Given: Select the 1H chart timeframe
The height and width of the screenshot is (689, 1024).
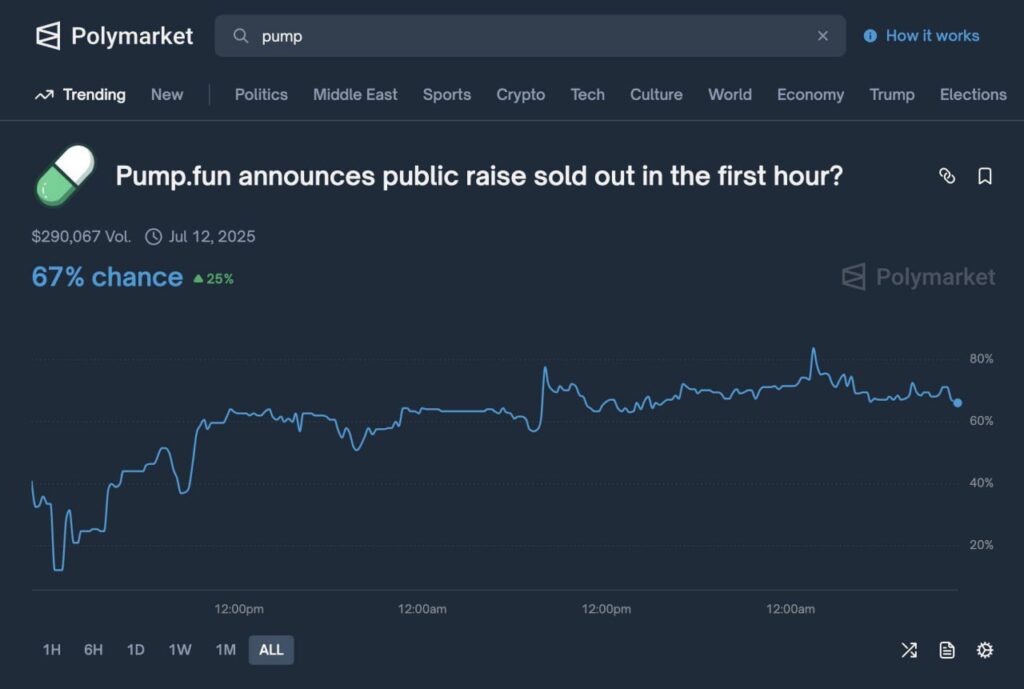Looking at the screenshot, I should 52,650.
